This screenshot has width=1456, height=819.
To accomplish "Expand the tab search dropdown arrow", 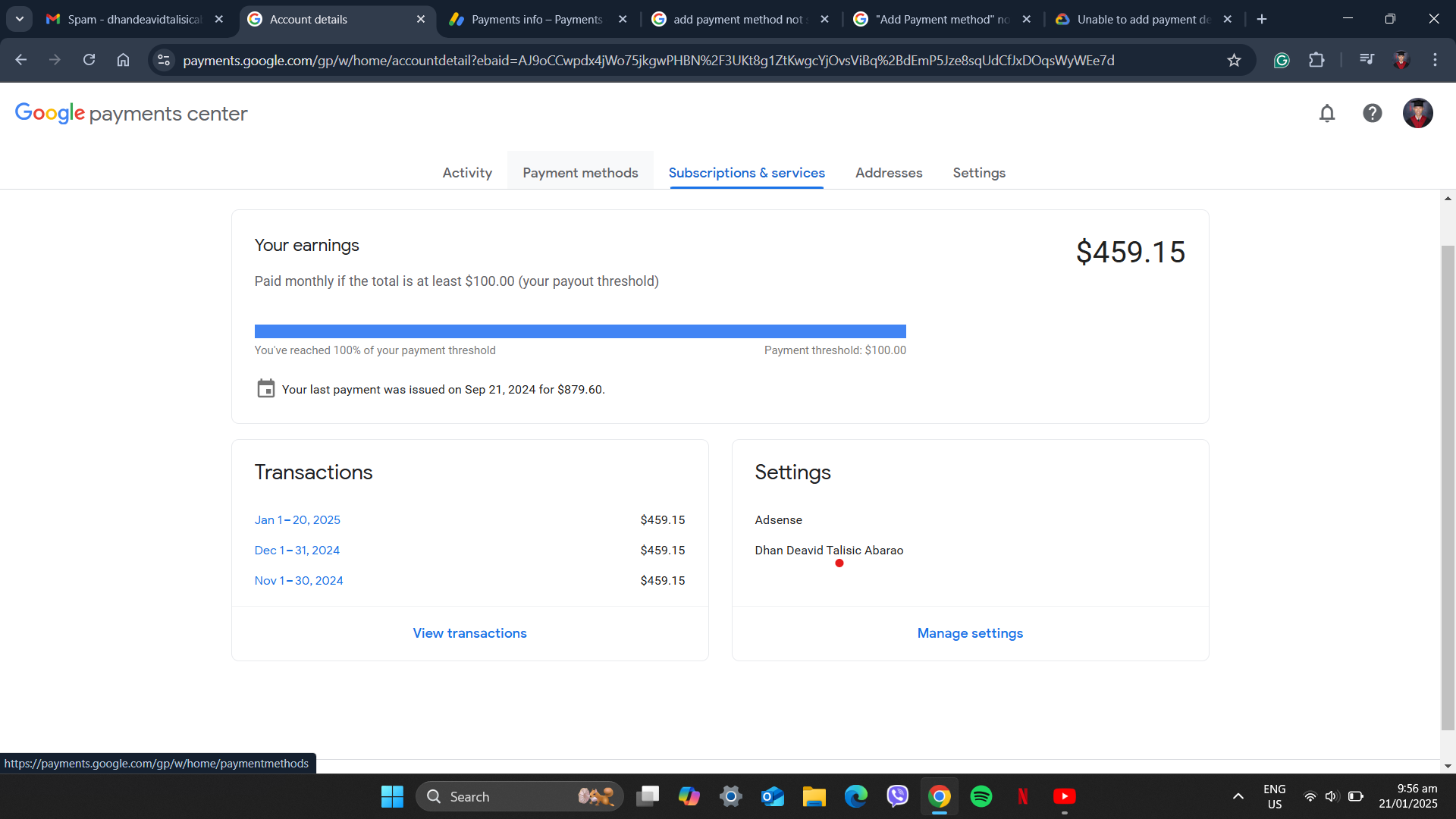I will tap(20, 19).
